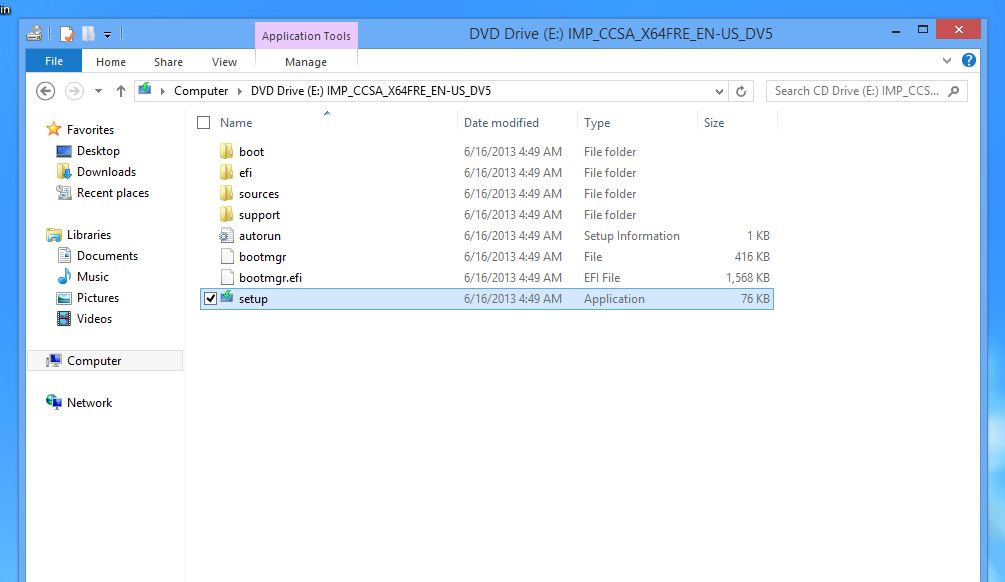
Task: Open the Videos library
Action: click(94, 319)
